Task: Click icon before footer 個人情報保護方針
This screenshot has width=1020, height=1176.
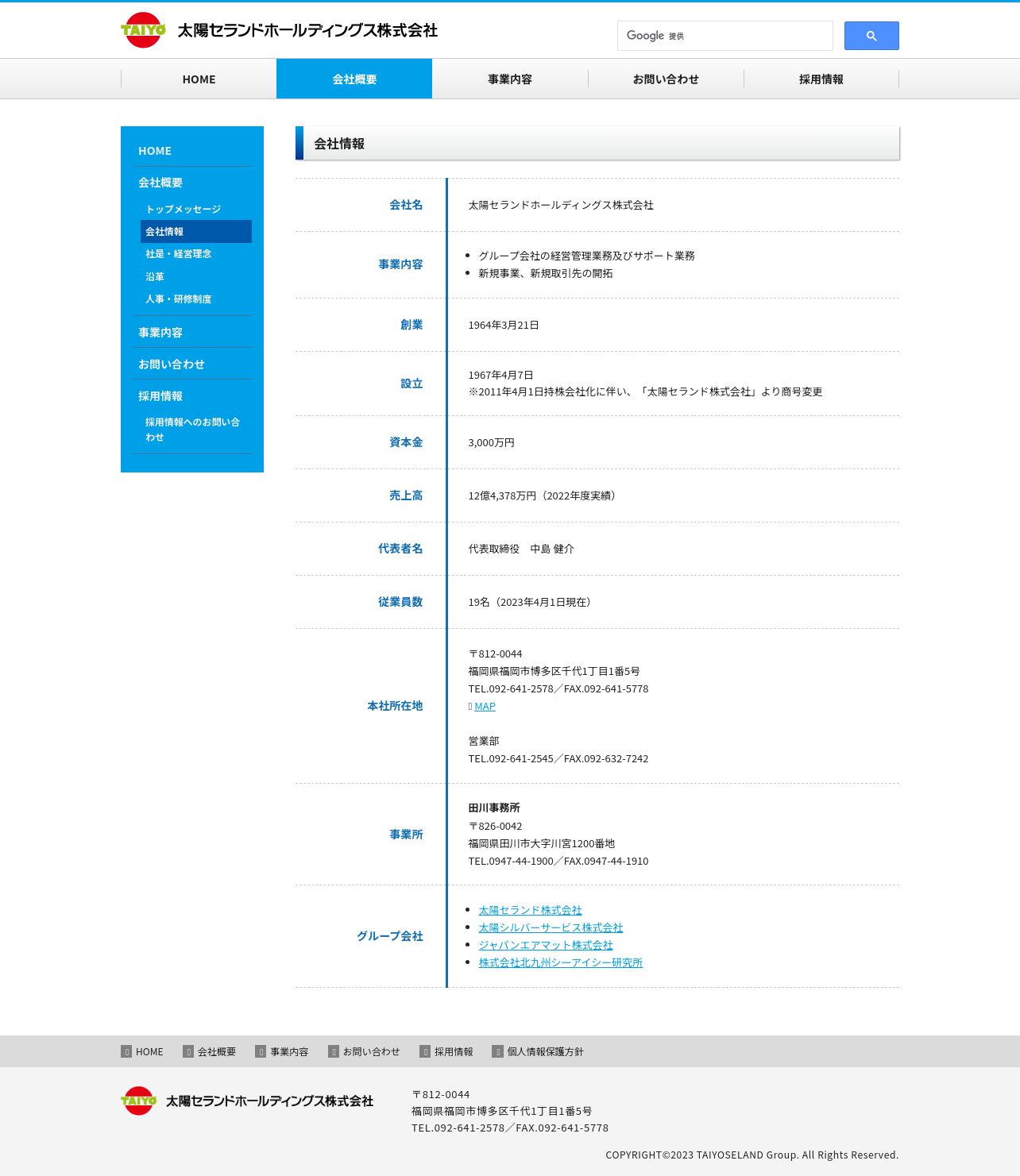Action: coord(497,1051)
